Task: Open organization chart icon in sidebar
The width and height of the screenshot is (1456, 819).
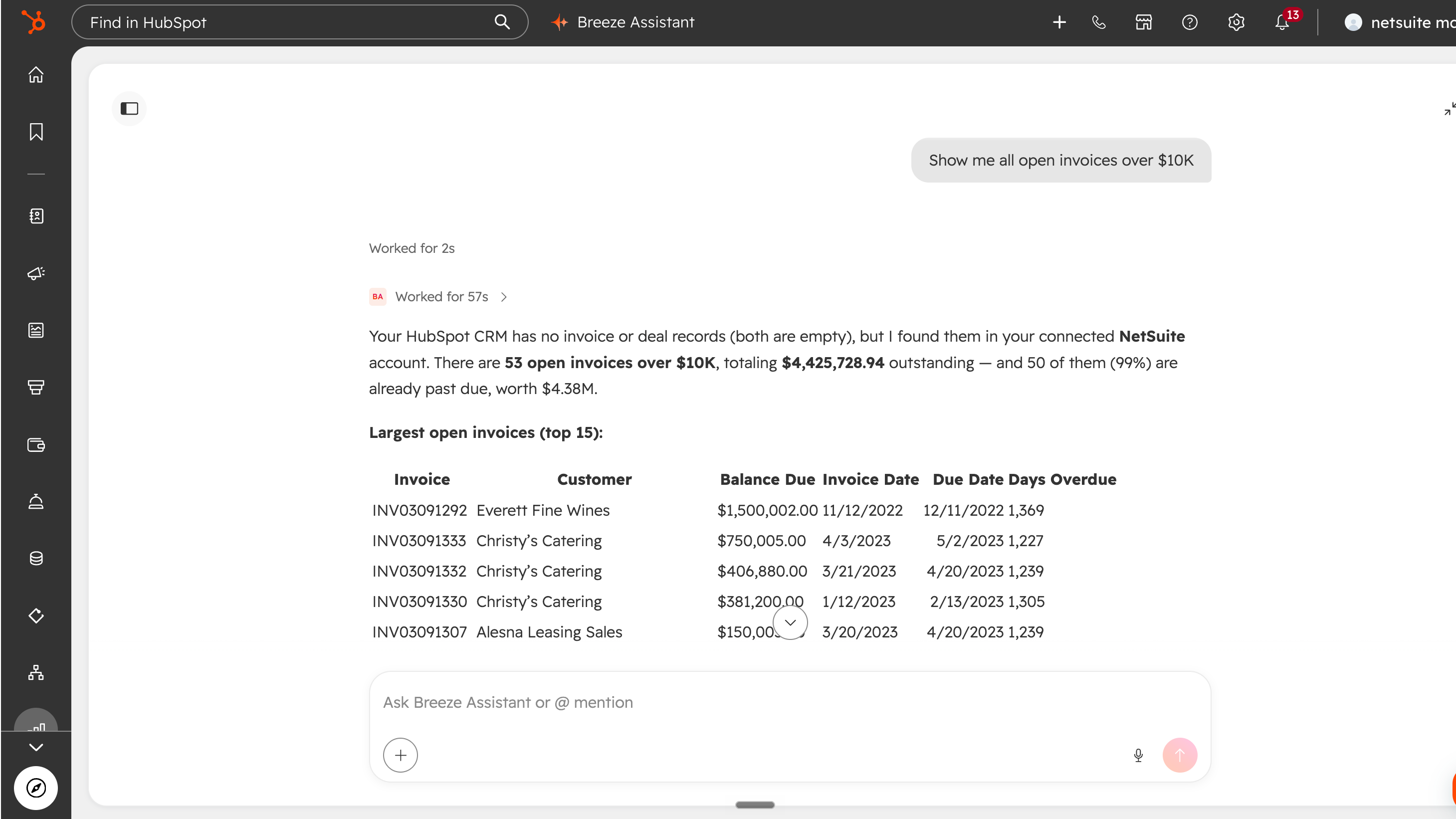Action: (x=36, y=673)
